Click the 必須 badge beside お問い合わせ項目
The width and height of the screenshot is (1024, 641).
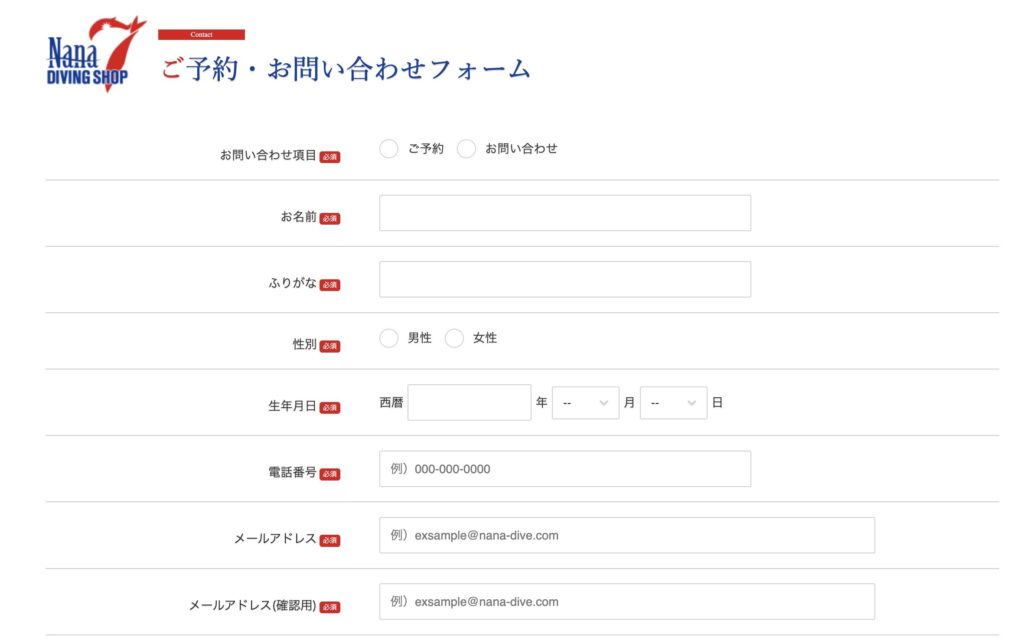coord(330,157)
